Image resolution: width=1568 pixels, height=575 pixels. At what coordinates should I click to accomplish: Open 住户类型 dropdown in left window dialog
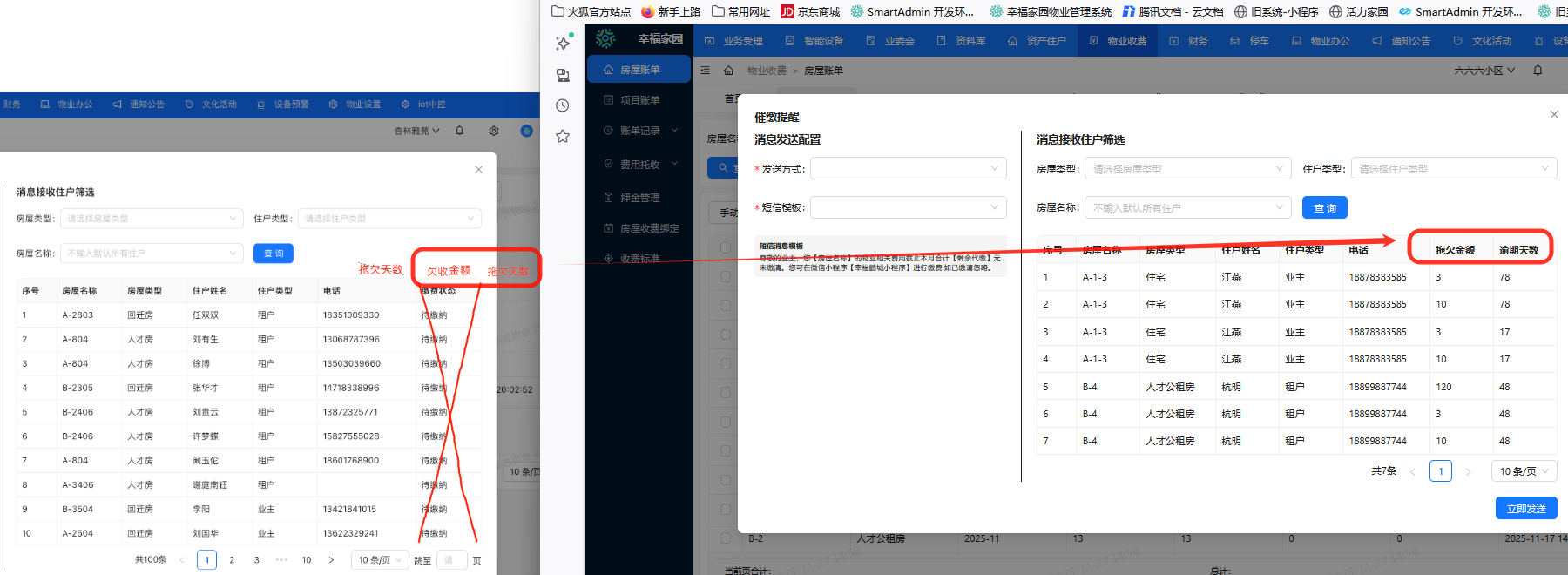(x=389, y=219)
